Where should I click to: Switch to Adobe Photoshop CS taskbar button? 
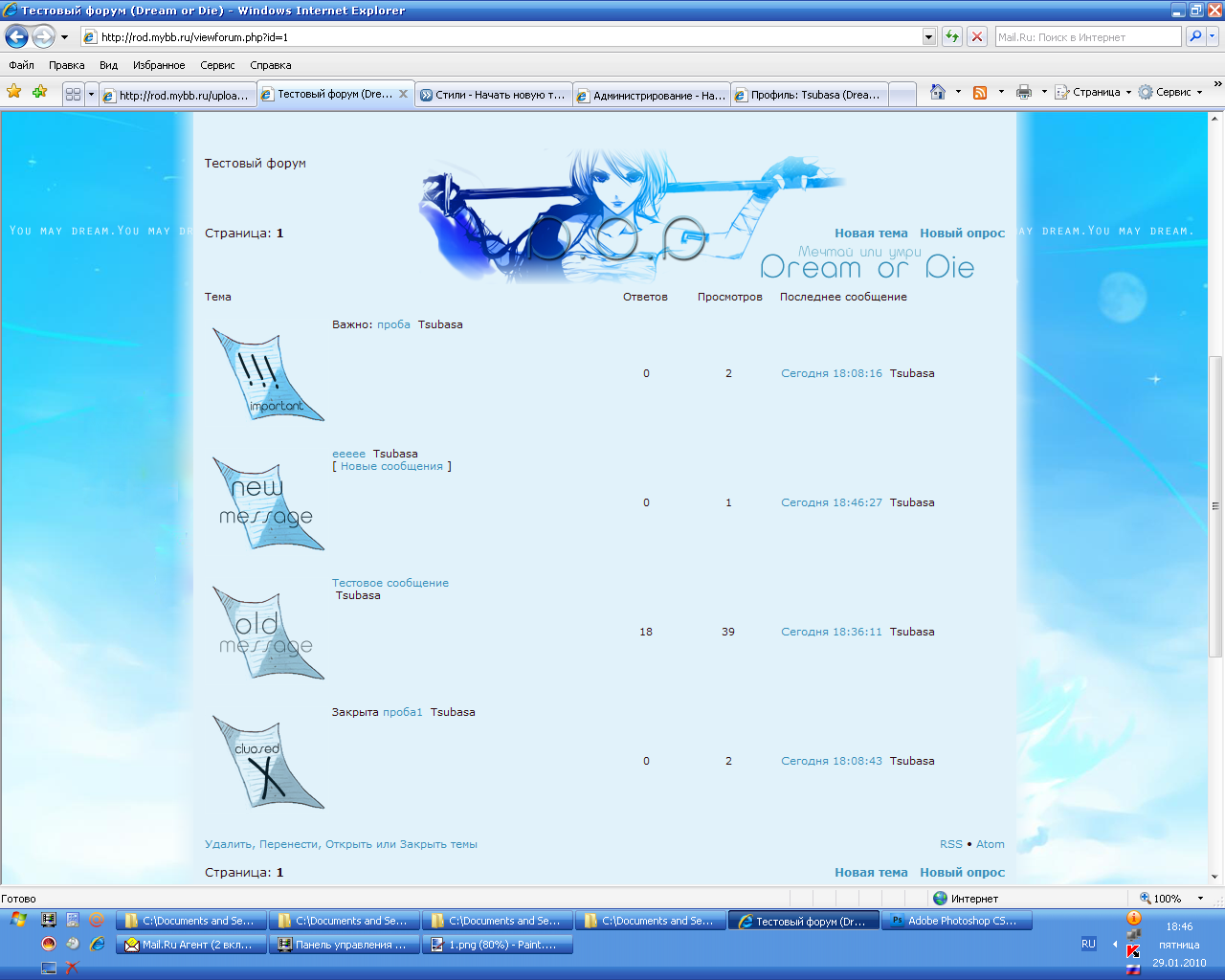(x=957, y=921)
